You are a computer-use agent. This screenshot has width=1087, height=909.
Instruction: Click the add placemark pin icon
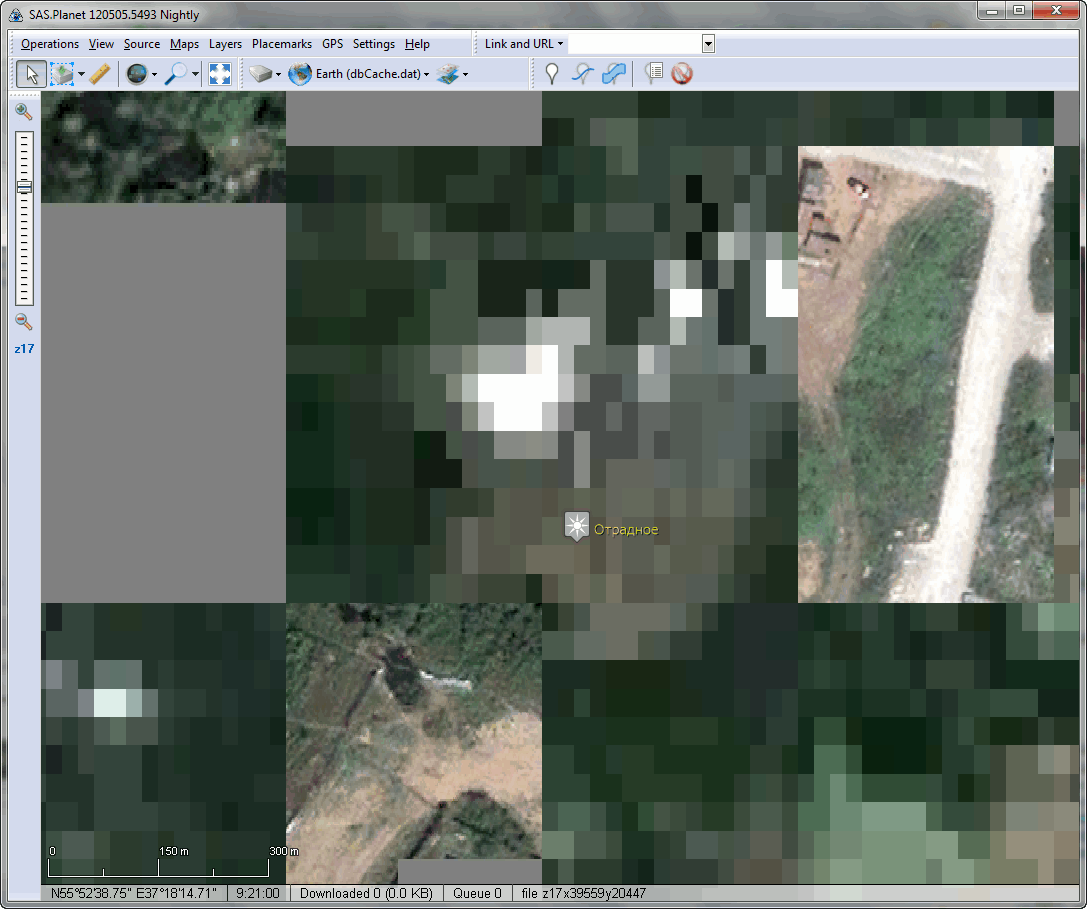552,74
